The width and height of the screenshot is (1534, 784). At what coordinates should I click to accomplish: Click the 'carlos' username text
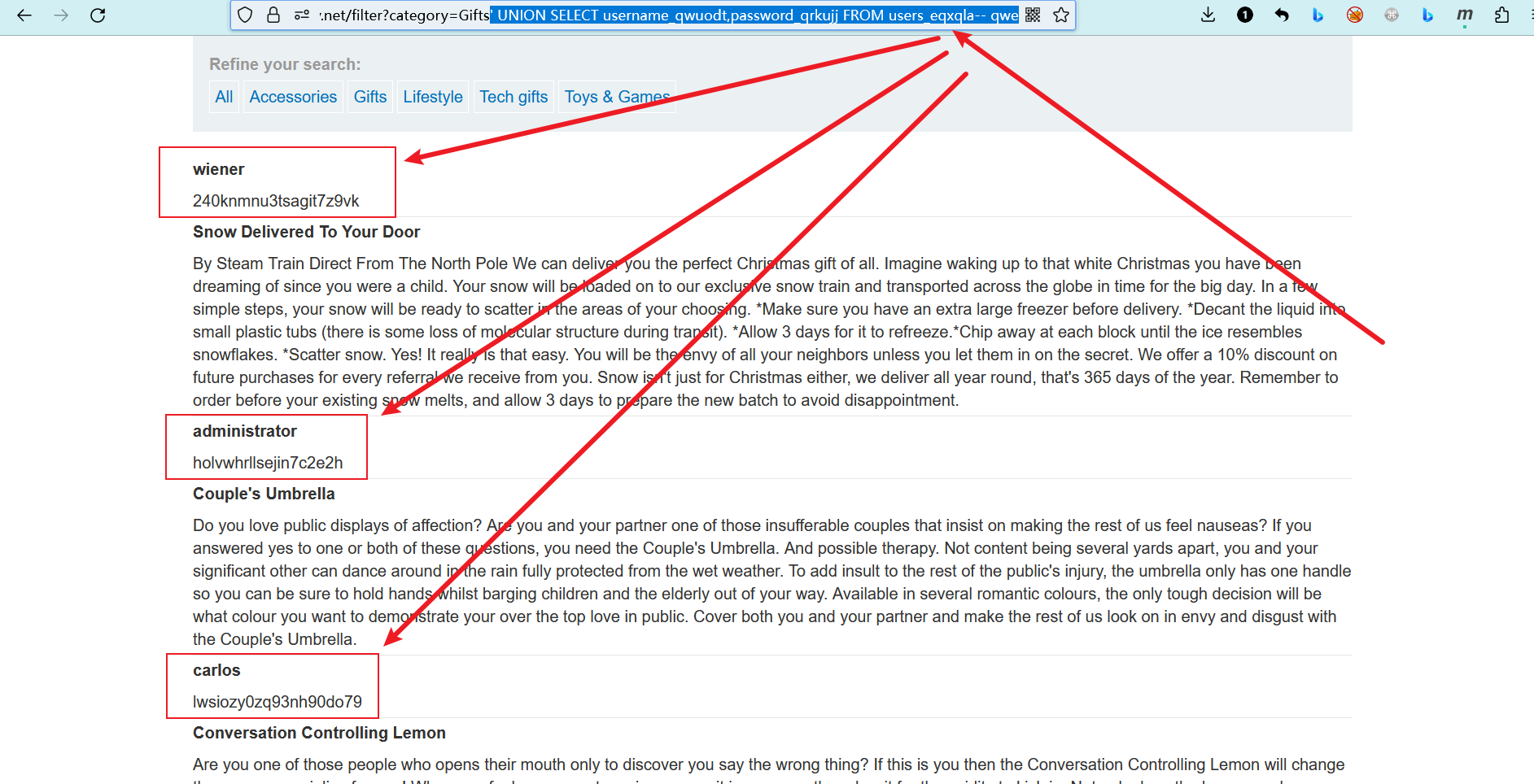click(216, 670)
